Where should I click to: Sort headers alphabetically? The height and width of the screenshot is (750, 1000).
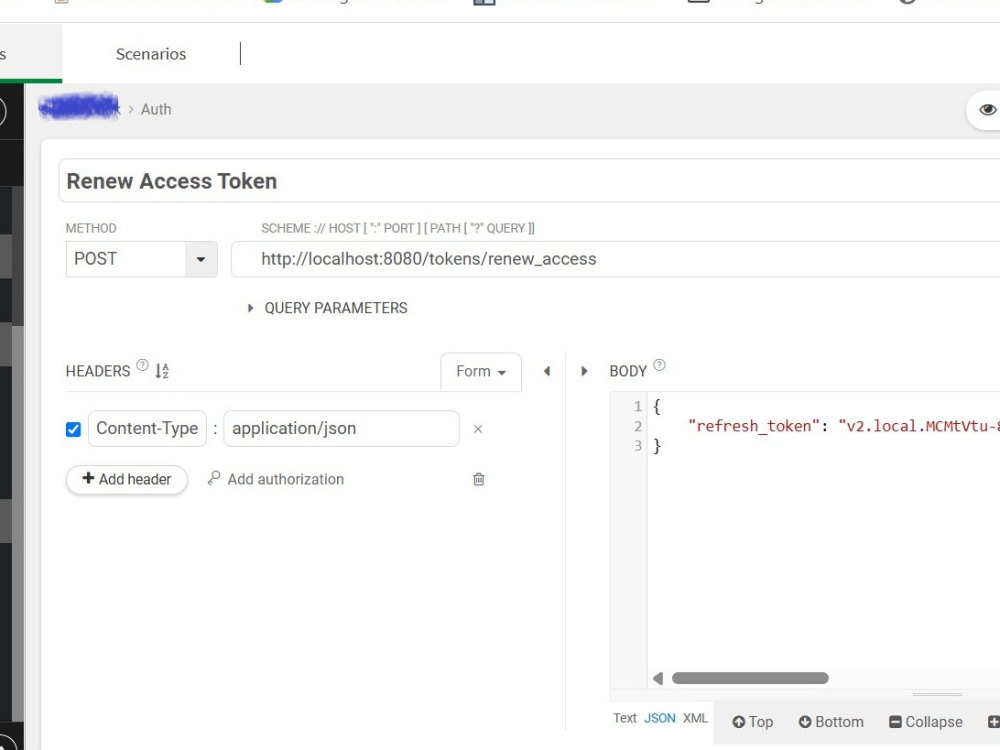(x=162, y=371)
